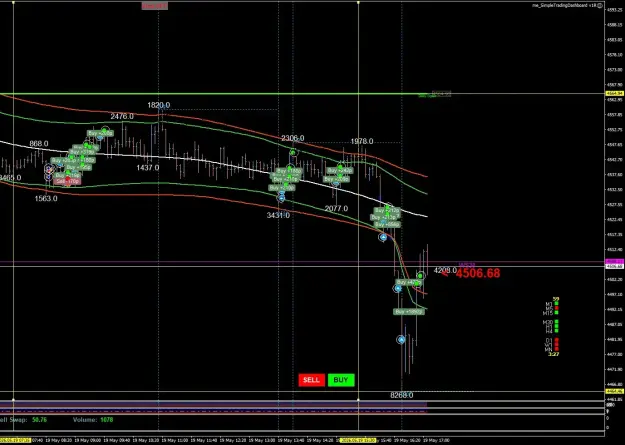Click the M30 timeframe indicator square
The width and height of the screenshot is (625, 445).
556,322
